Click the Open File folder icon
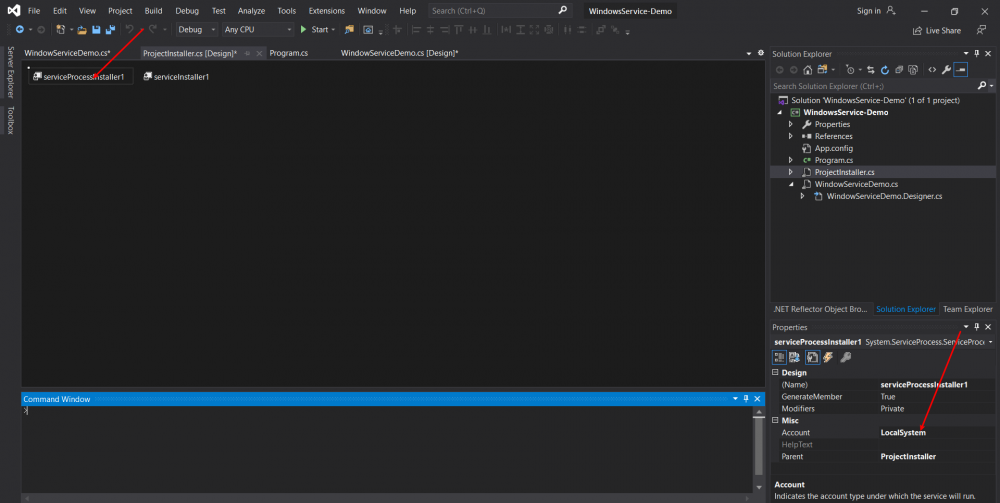The height and width of the screenshot is (503, 1000). click(82, 29)
